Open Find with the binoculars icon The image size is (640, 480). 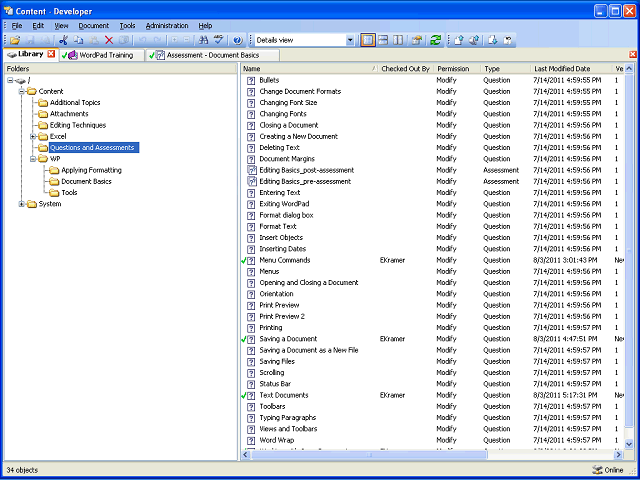203,40
